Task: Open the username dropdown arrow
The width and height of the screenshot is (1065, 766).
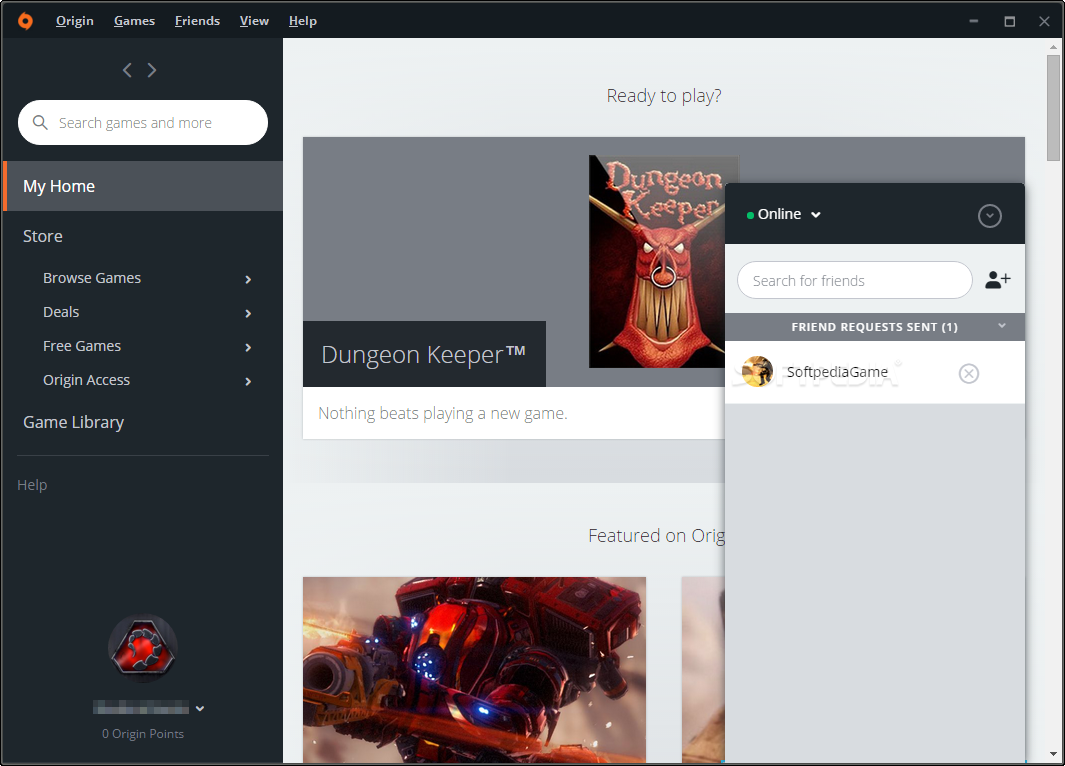Action: pyautogui.click(x=200, y=708)
